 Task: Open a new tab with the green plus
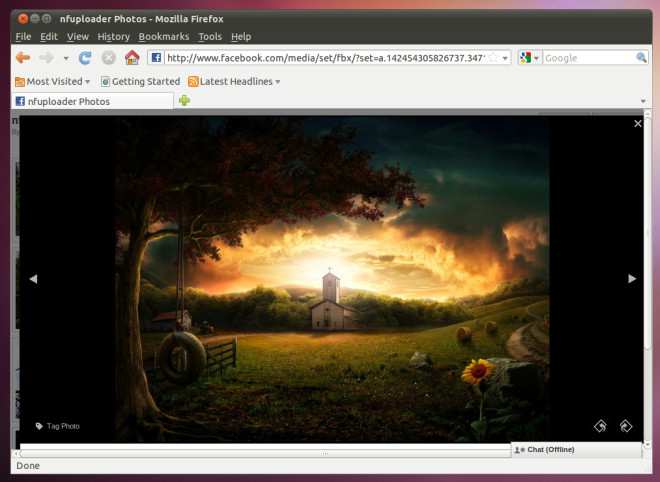(x=184, y=101)
